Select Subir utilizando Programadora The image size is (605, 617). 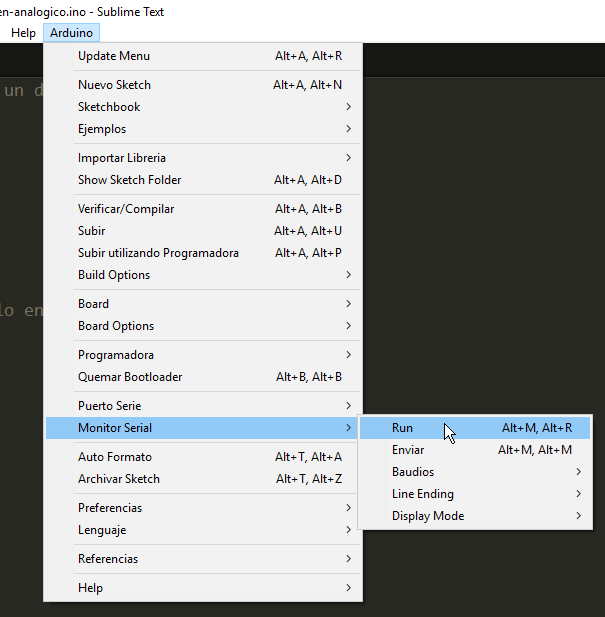click(158, 253)
